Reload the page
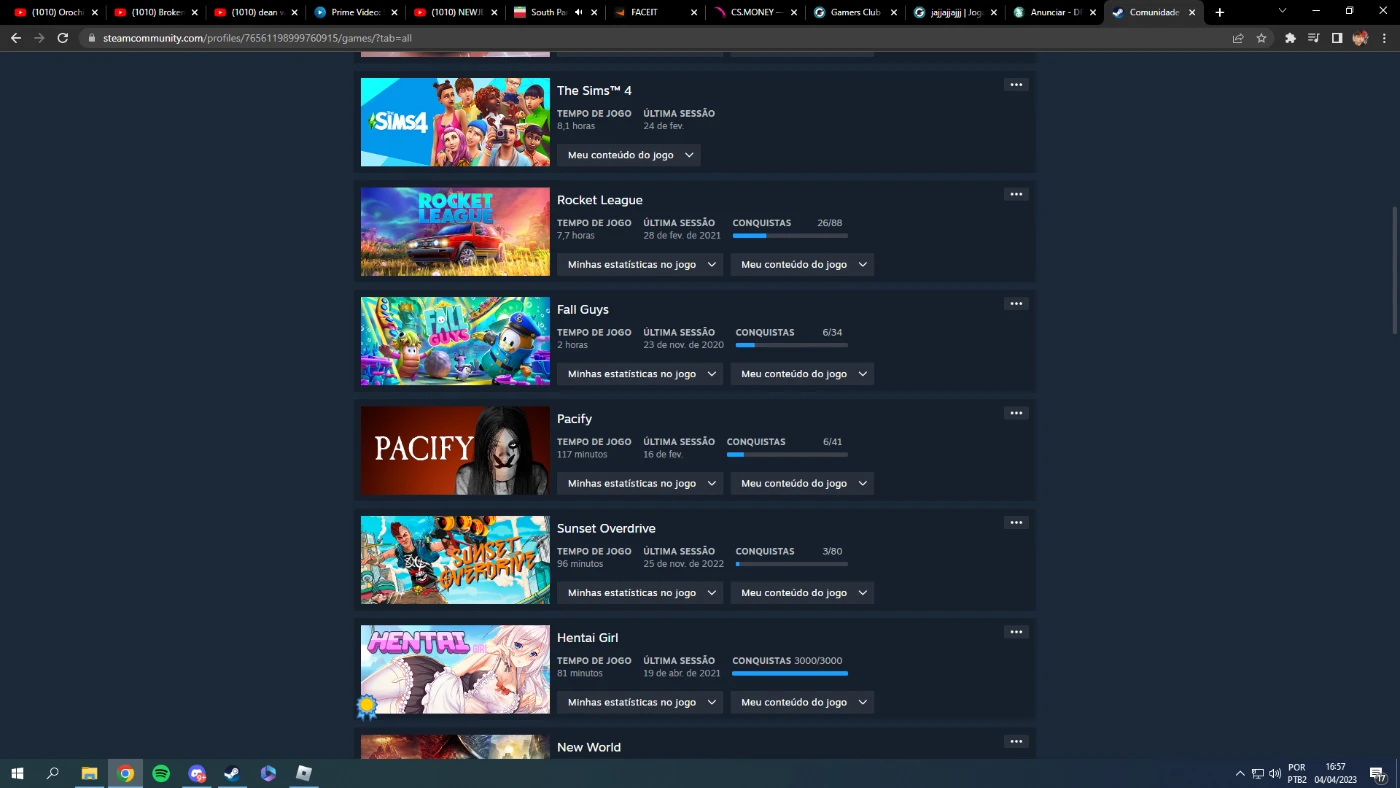Image resolution: width=1400 pixels, height=788 pixels. click(62, 38)
